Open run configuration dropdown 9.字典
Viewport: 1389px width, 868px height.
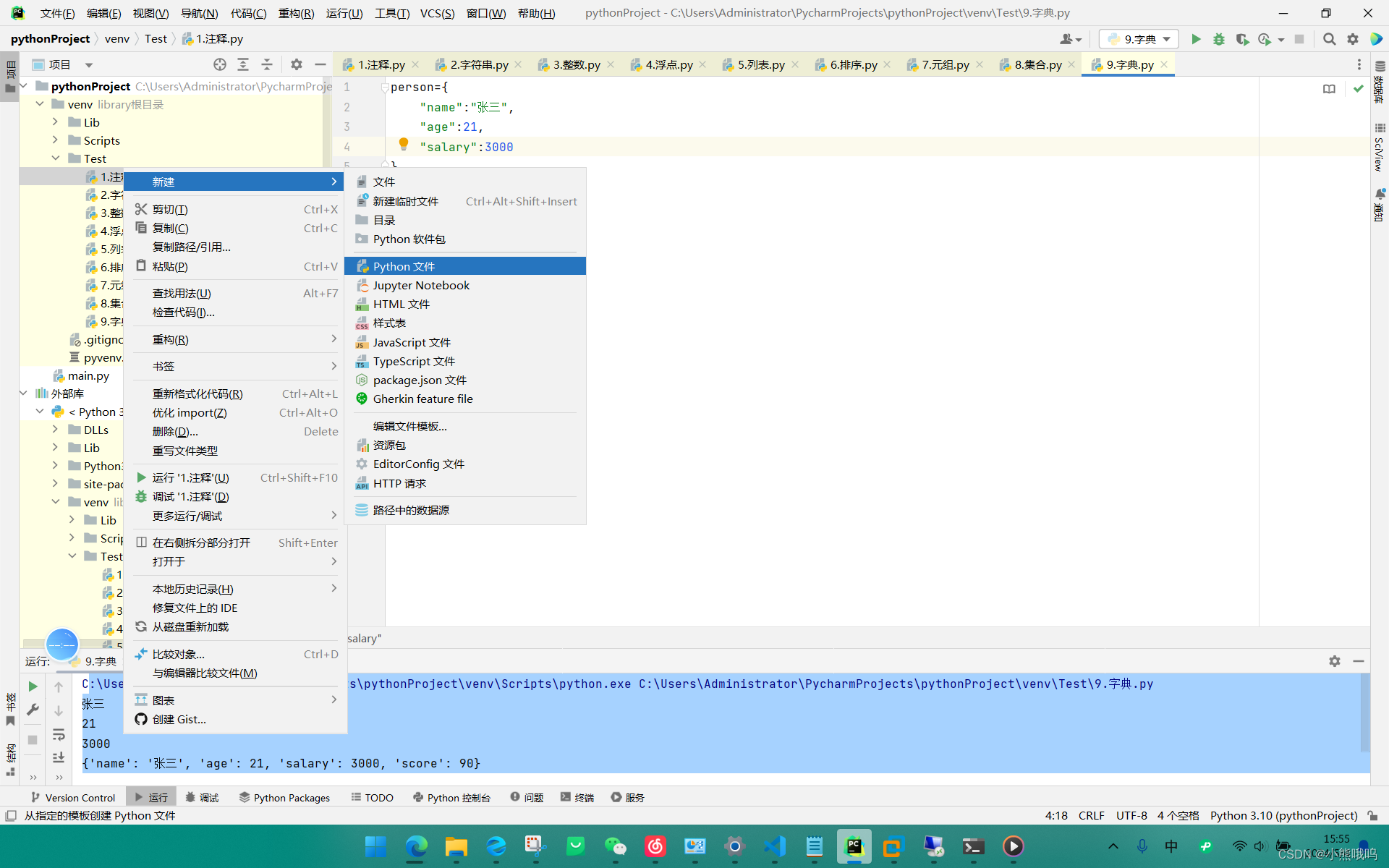[x=1139, y=39]
